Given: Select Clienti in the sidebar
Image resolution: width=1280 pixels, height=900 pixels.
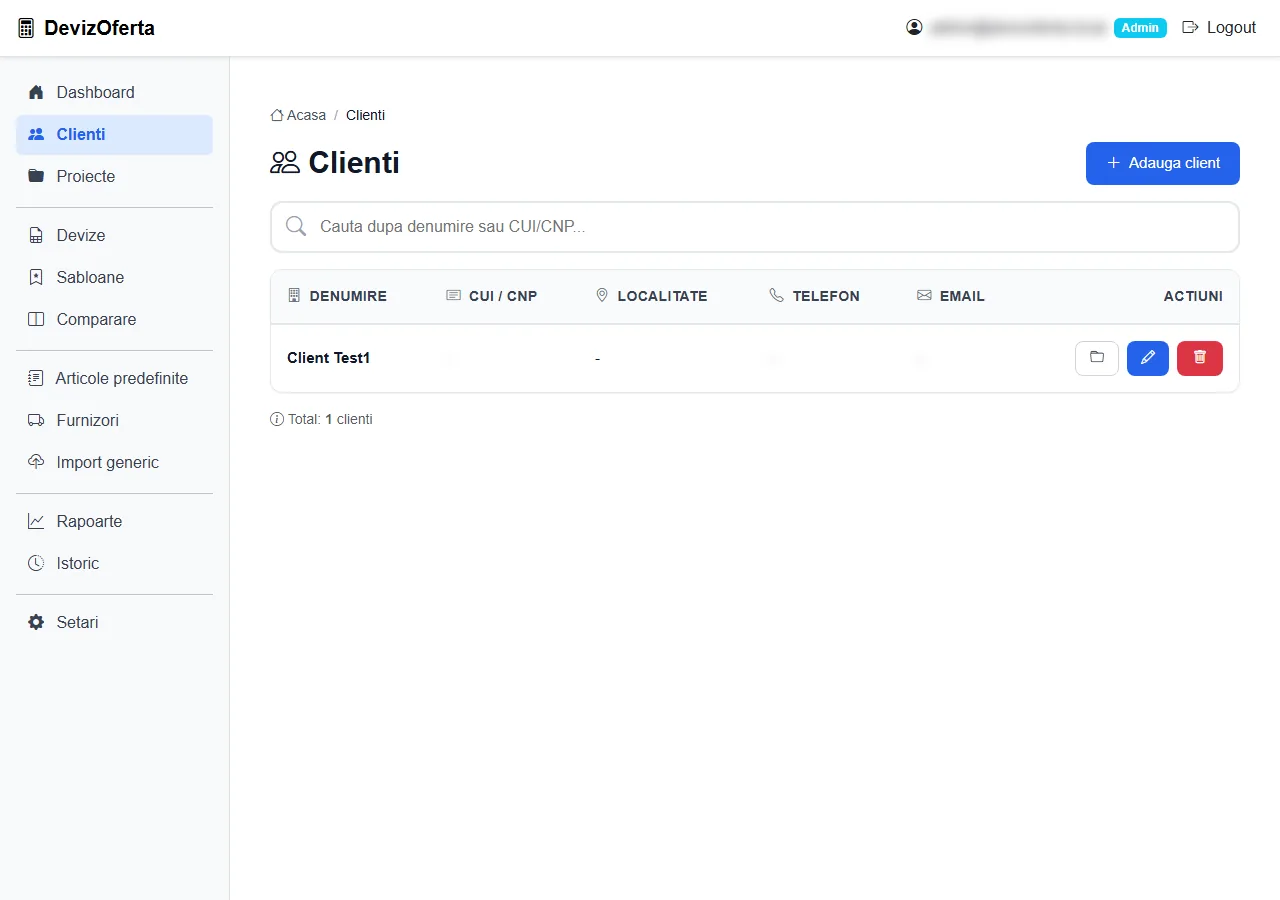Looking at the screenshot, I should [114, 134].
